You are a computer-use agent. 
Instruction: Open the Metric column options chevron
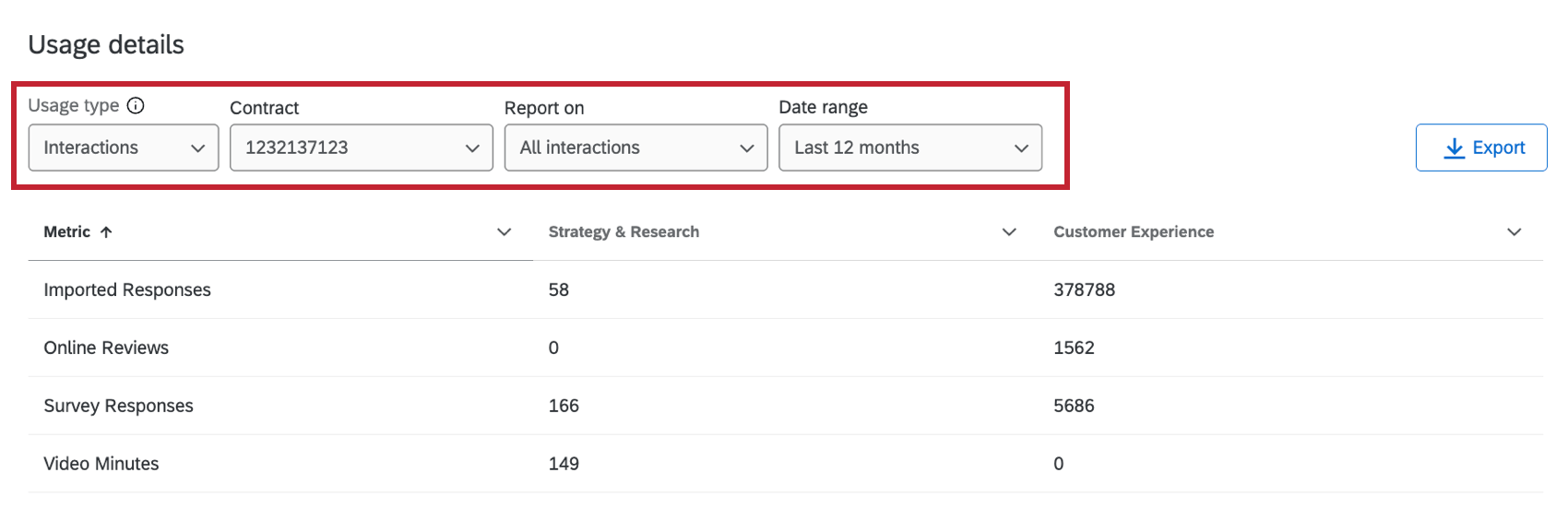tap(504, 232)
